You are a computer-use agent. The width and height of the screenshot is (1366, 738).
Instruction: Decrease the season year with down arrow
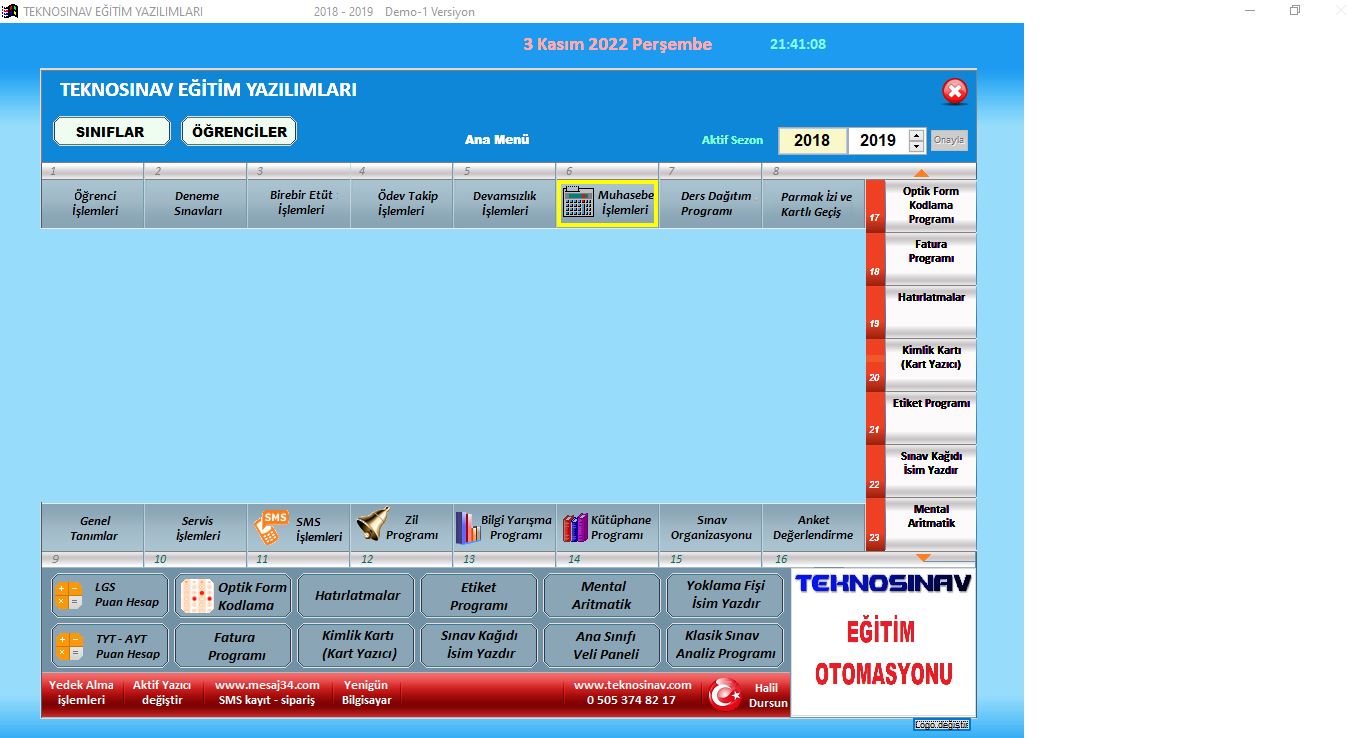(x=916, y=147)
